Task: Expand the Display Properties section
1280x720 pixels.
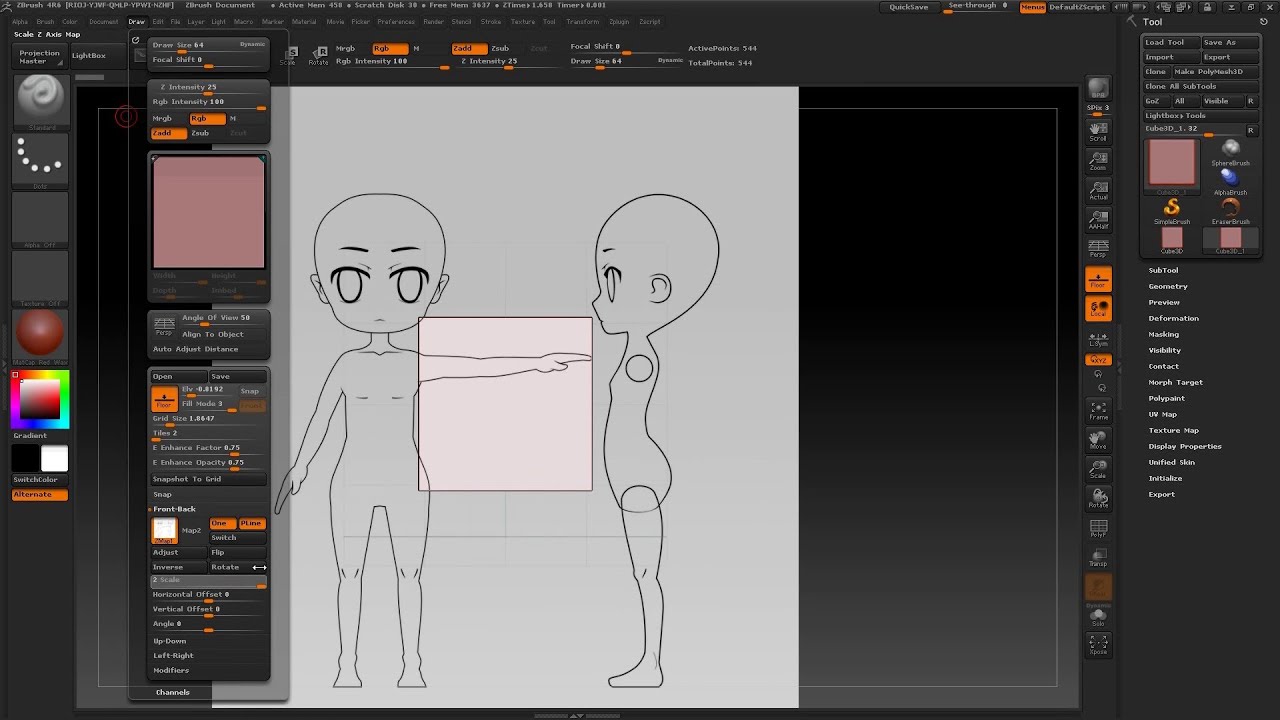Action: [1185, 446]
